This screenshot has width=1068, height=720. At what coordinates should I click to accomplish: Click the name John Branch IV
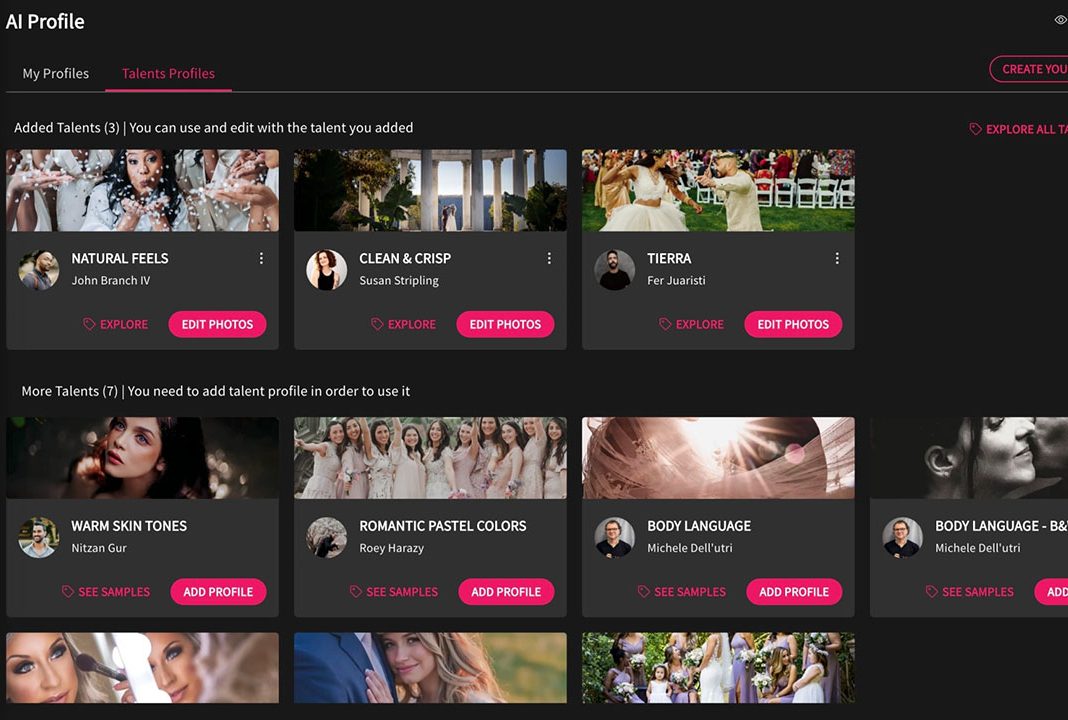pyautogui.click(x=111, y=281)
